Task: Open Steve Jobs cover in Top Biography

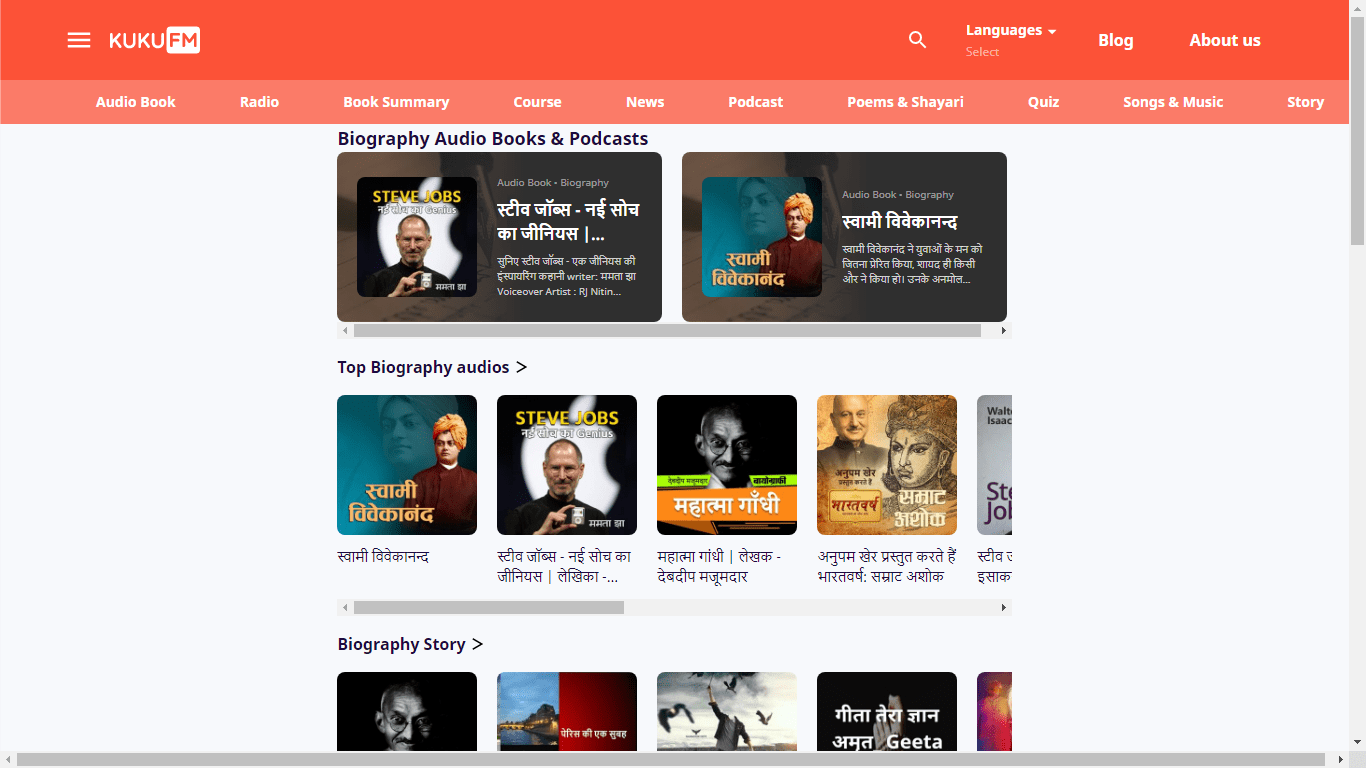Action: tap(567, 465)
